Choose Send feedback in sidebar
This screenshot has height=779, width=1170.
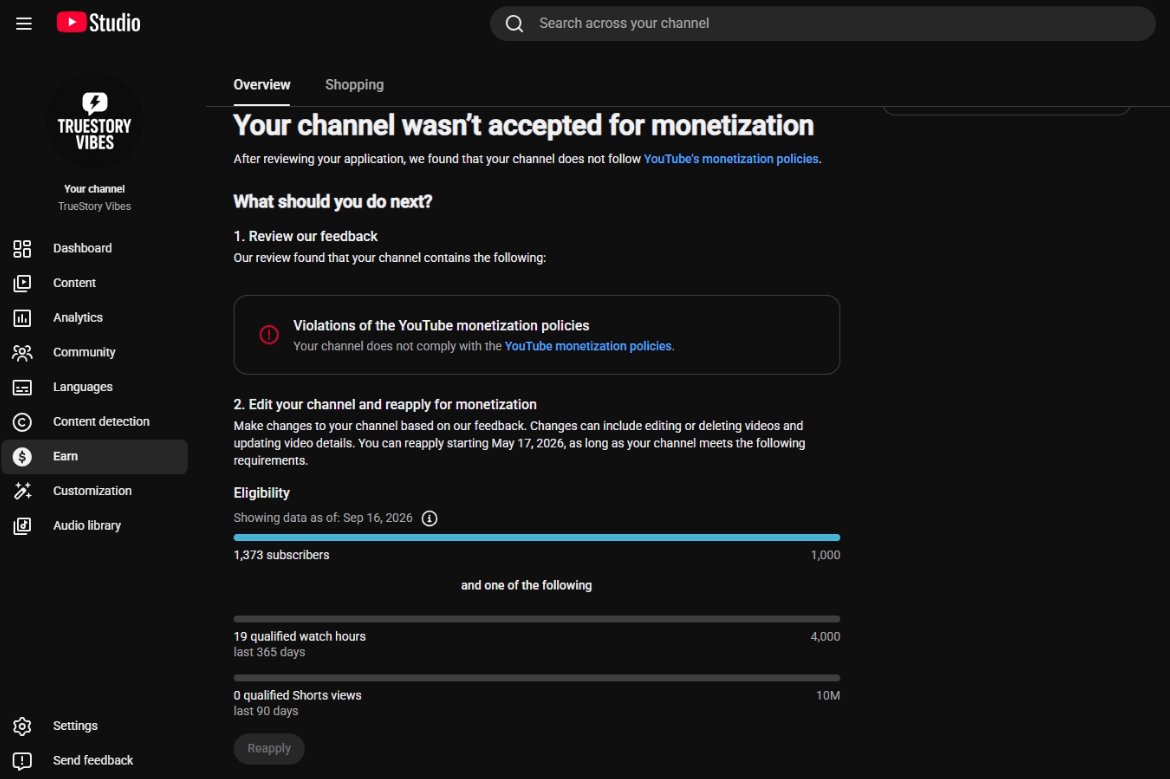95,760
